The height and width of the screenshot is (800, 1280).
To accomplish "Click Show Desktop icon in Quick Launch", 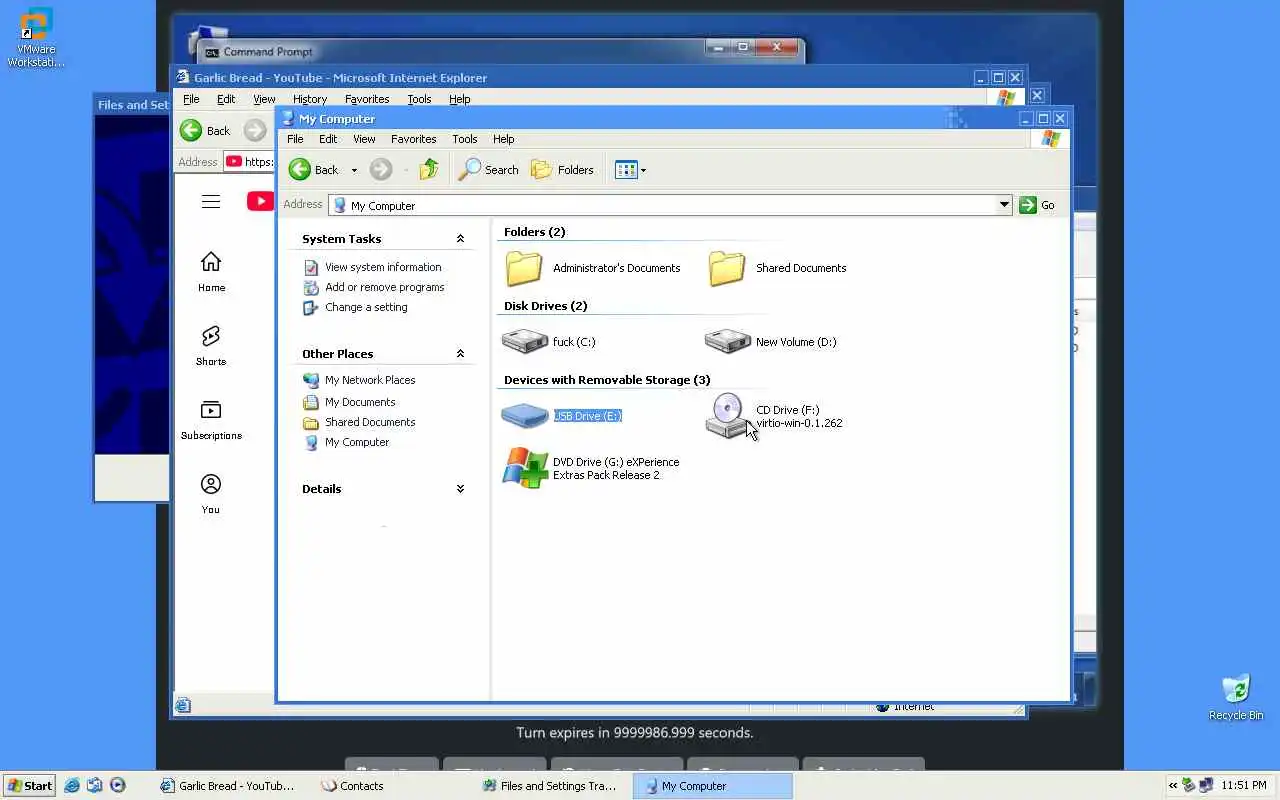I will [x=94, y=786].
